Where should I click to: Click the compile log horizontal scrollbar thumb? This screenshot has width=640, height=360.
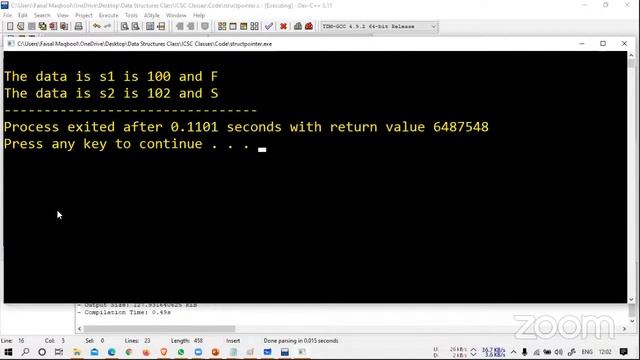pyautogui.click(x=159, y=329)
